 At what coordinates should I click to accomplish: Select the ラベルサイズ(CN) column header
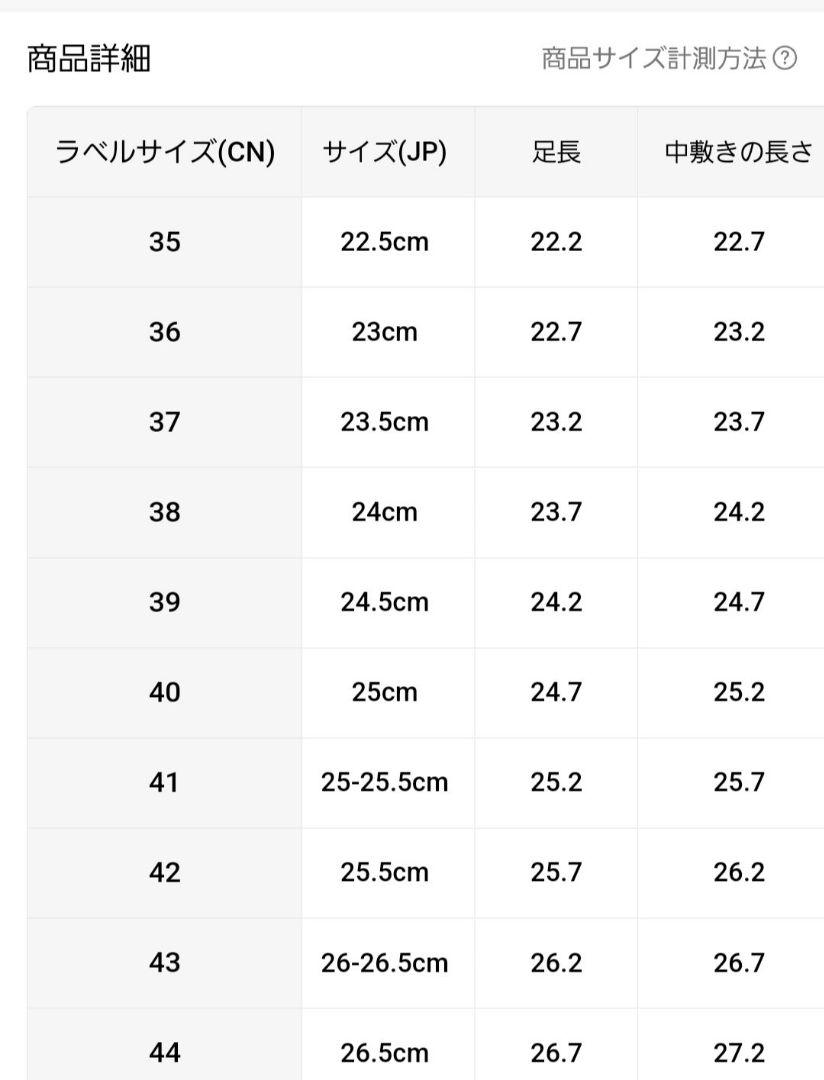pos(165,152)
